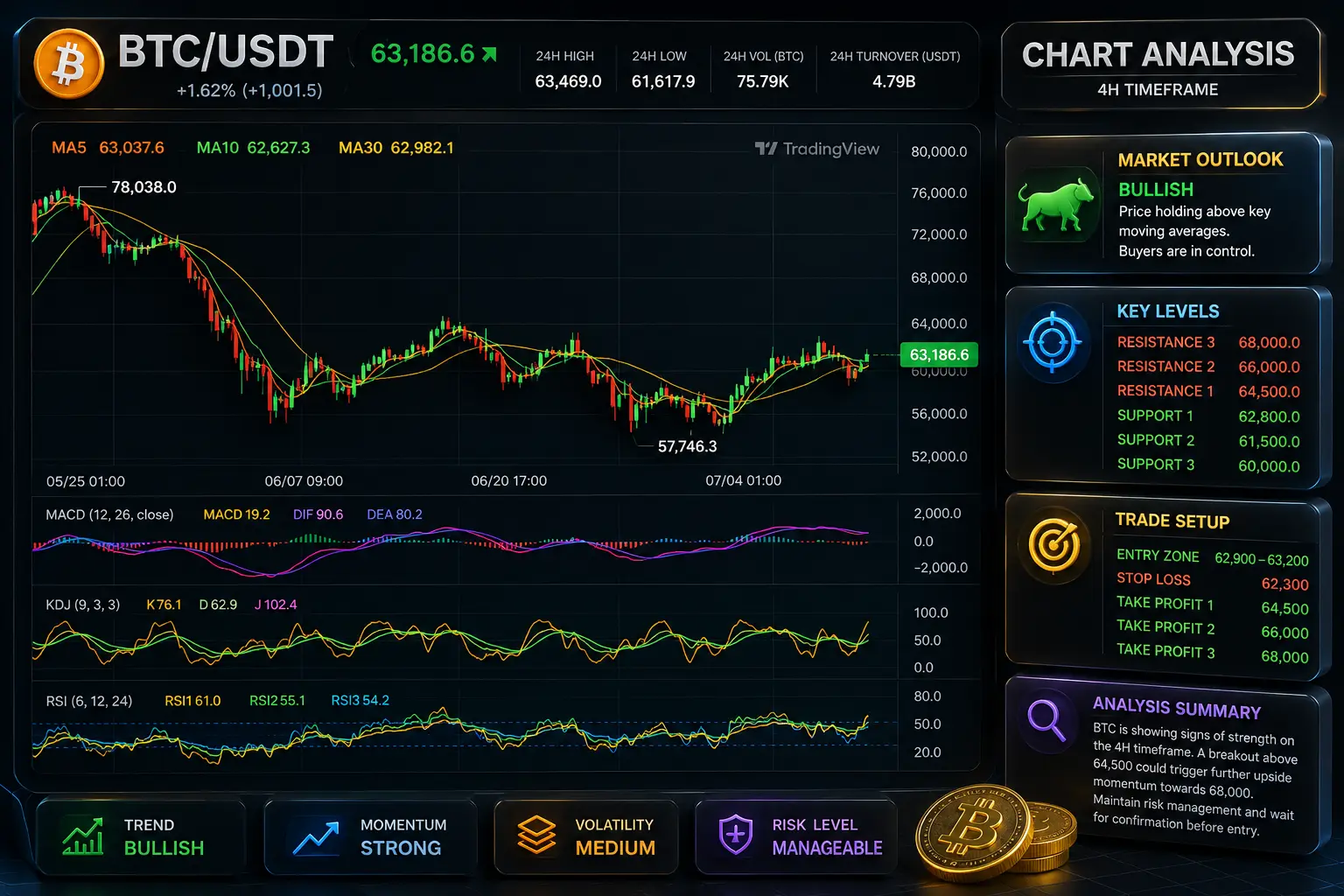Click the MA30 62,982.1 indicator label
This screenshot has height=896, width=1344.
396,148
